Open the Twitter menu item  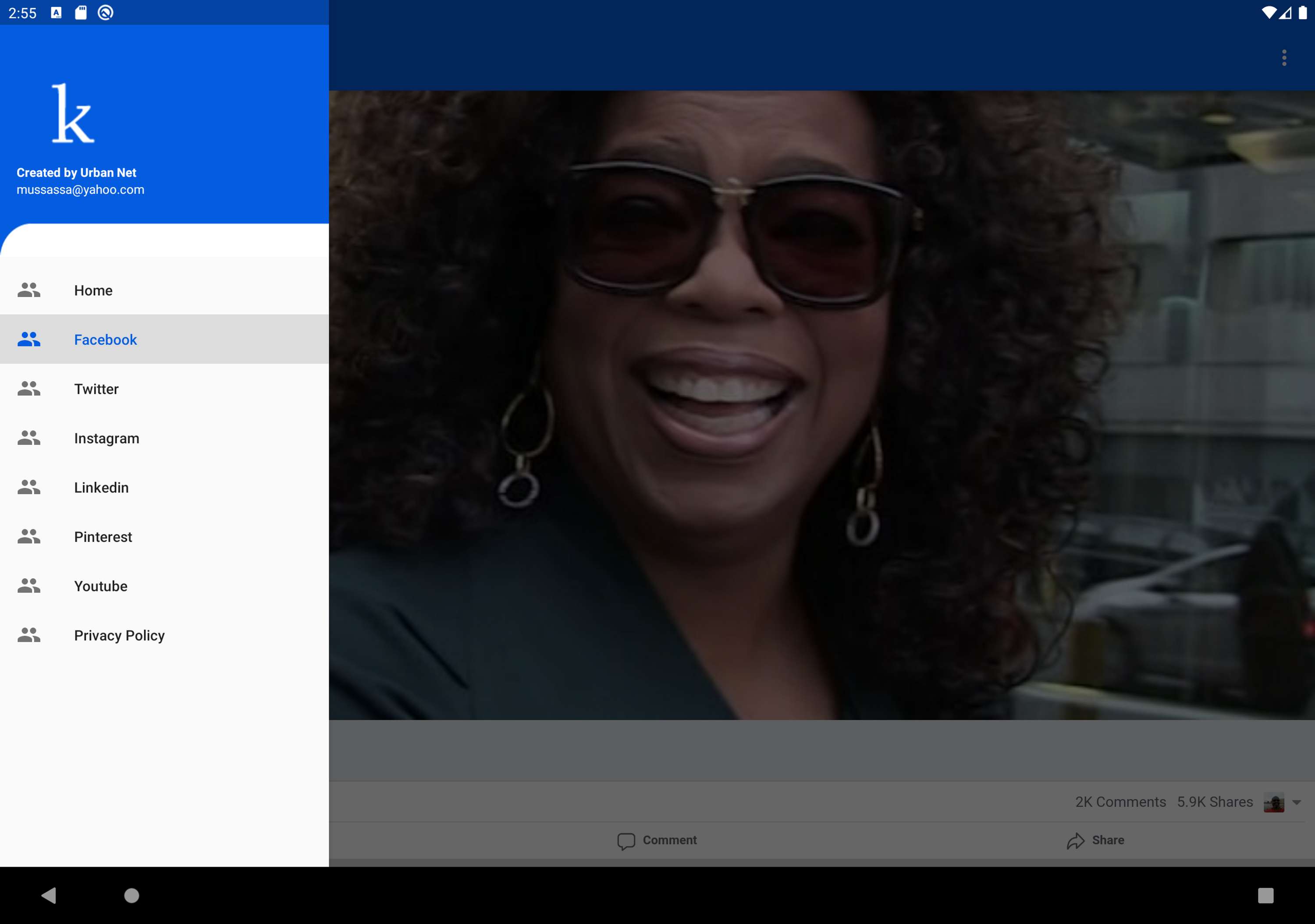coord(164,389)
